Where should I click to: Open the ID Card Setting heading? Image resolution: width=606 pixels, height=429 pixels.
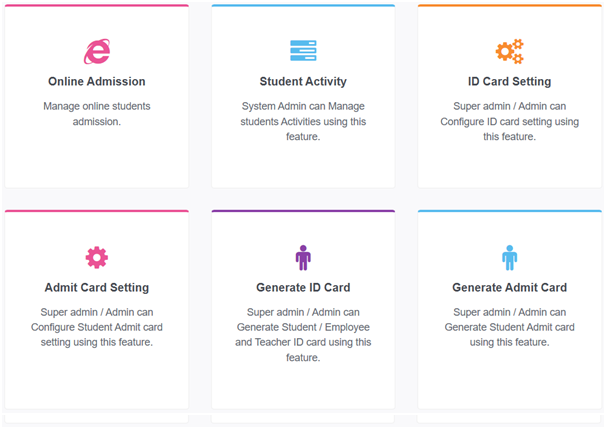tap(509, 82)
